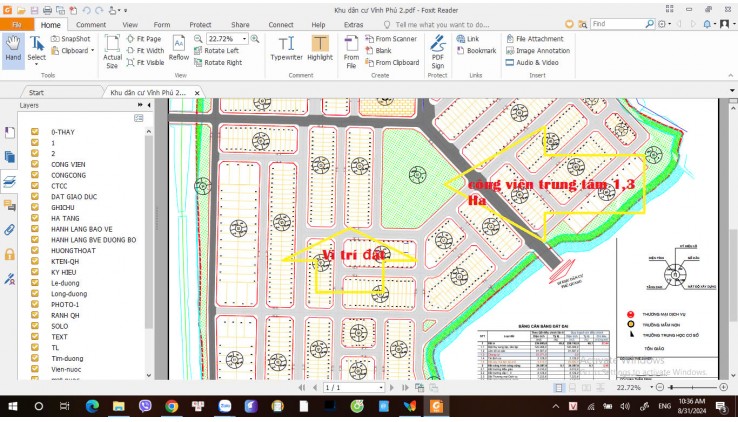Toggle the HANH LANG BAO VE layer checkbox
Image resolution: width=738 pixels, height=422 pixels.
[x=35, y=229]
